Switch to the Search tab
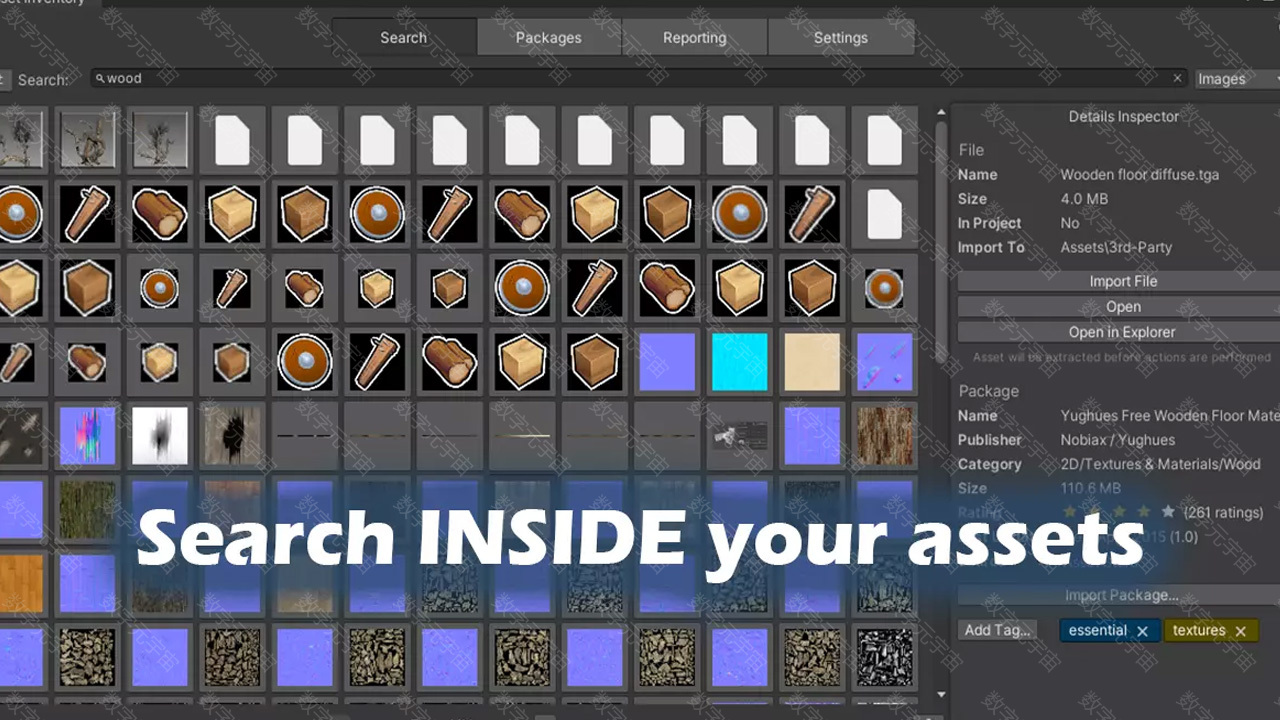1280x720 pixels. 403,38
